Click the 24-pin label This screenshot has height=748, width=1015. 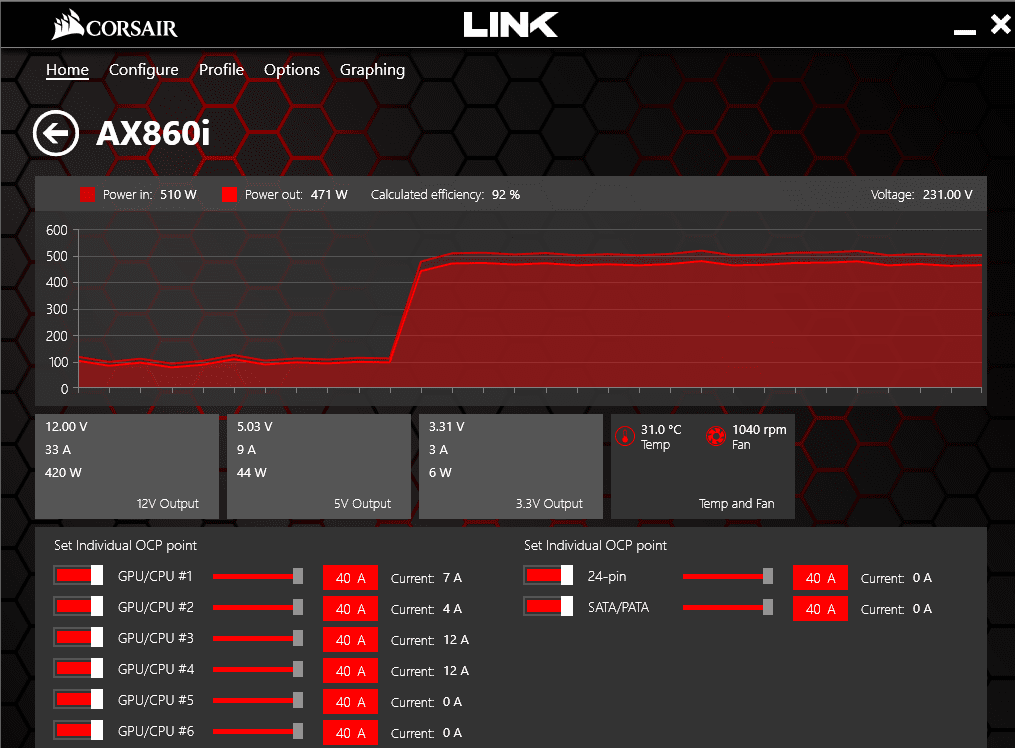pos(607,576)
